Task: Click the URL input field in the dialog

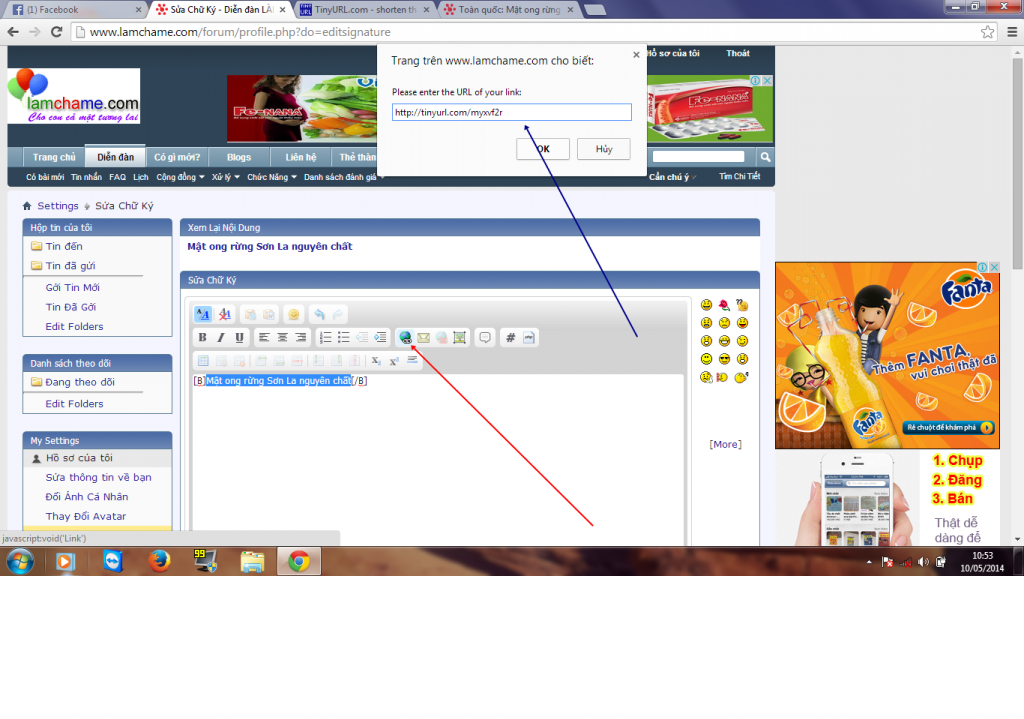Action: click(x=511, y=112)
